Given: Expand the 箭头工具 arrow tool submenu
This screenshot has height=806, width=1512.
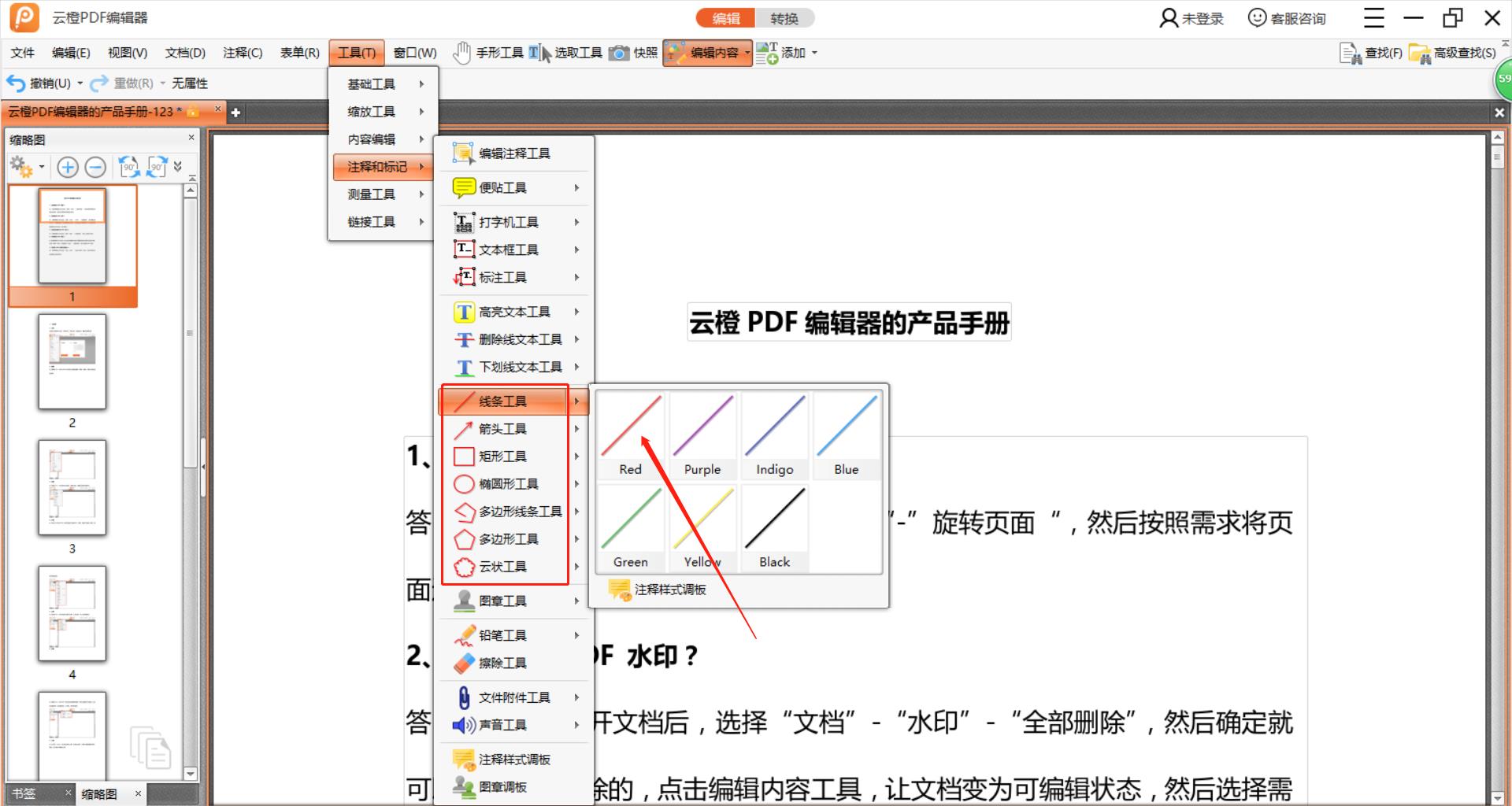Looking at the screenshot, I should pyautogui.click(x=577, y=428).
